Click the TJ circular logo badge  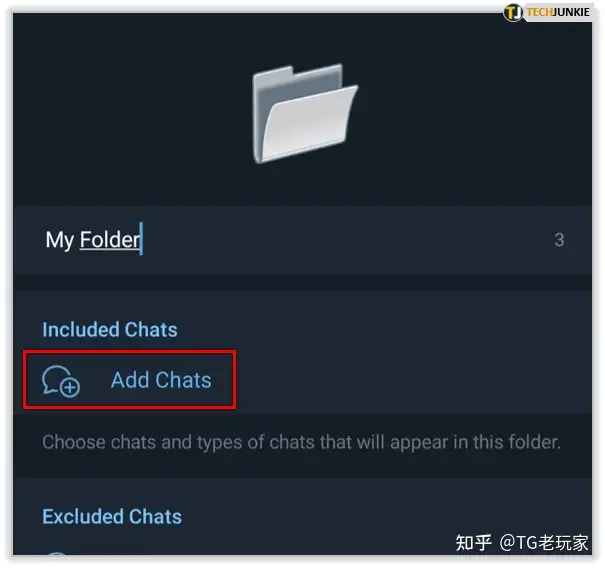[x=513, y=12]
